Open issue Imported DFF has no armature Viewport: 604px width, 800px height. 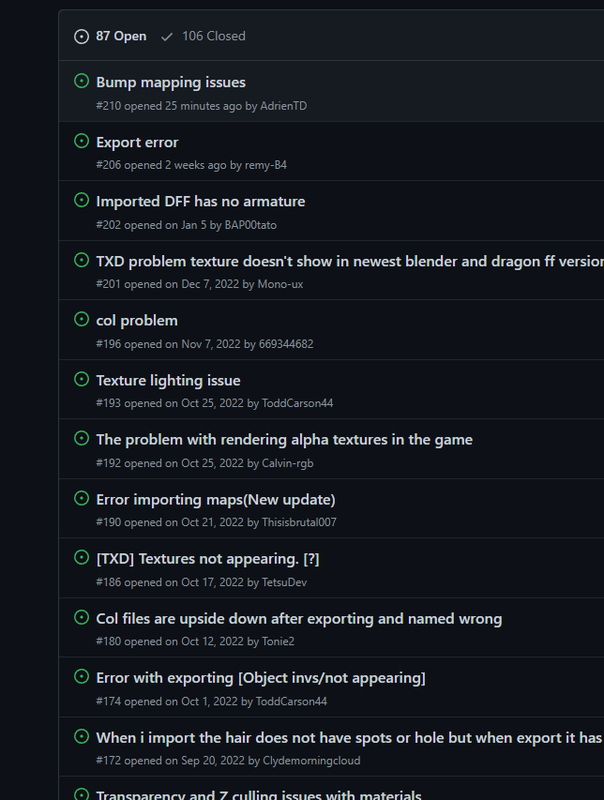[x=200, y=201]
